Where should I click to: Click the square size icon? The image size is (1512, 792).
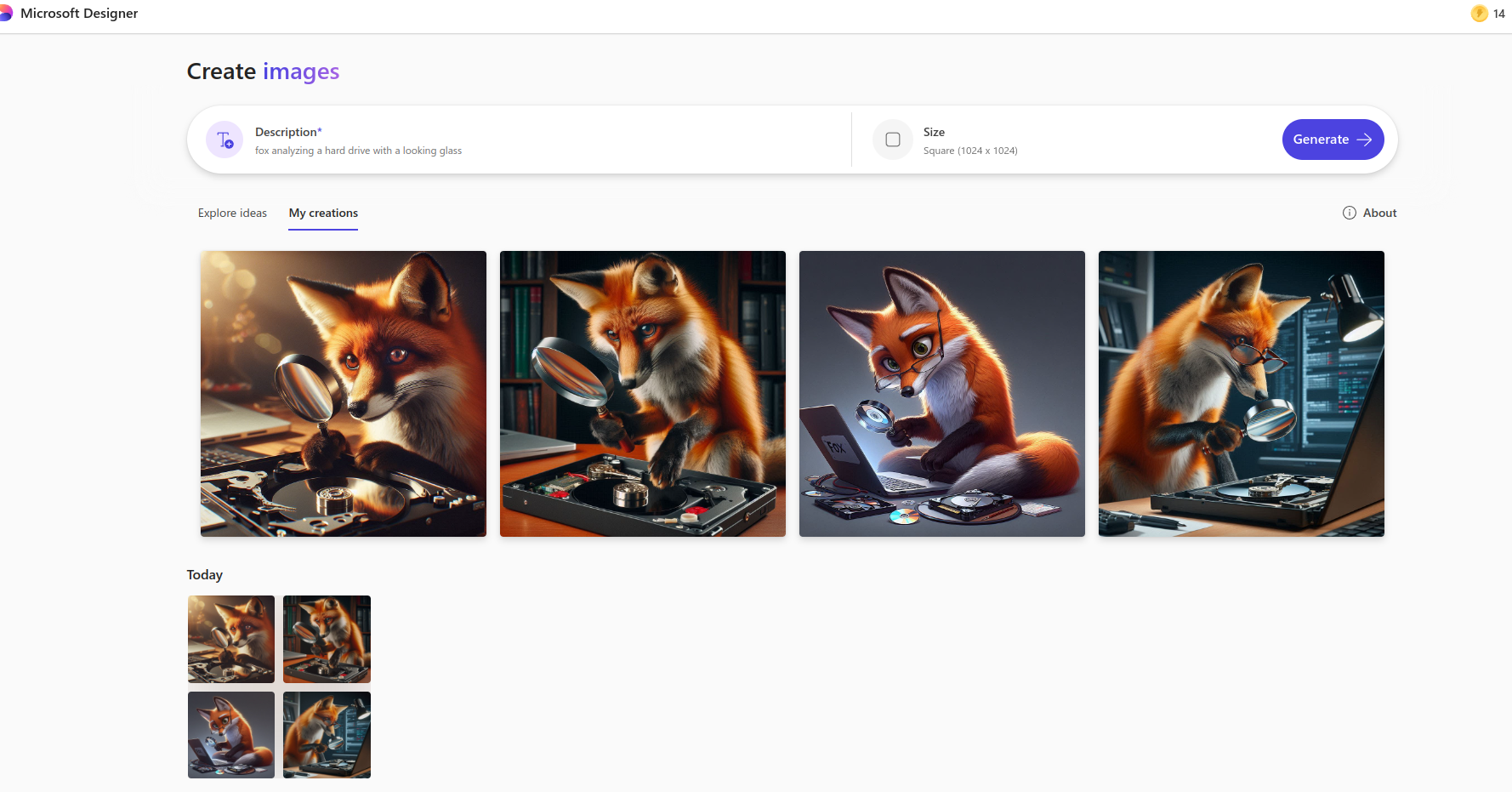pos(892,140)
